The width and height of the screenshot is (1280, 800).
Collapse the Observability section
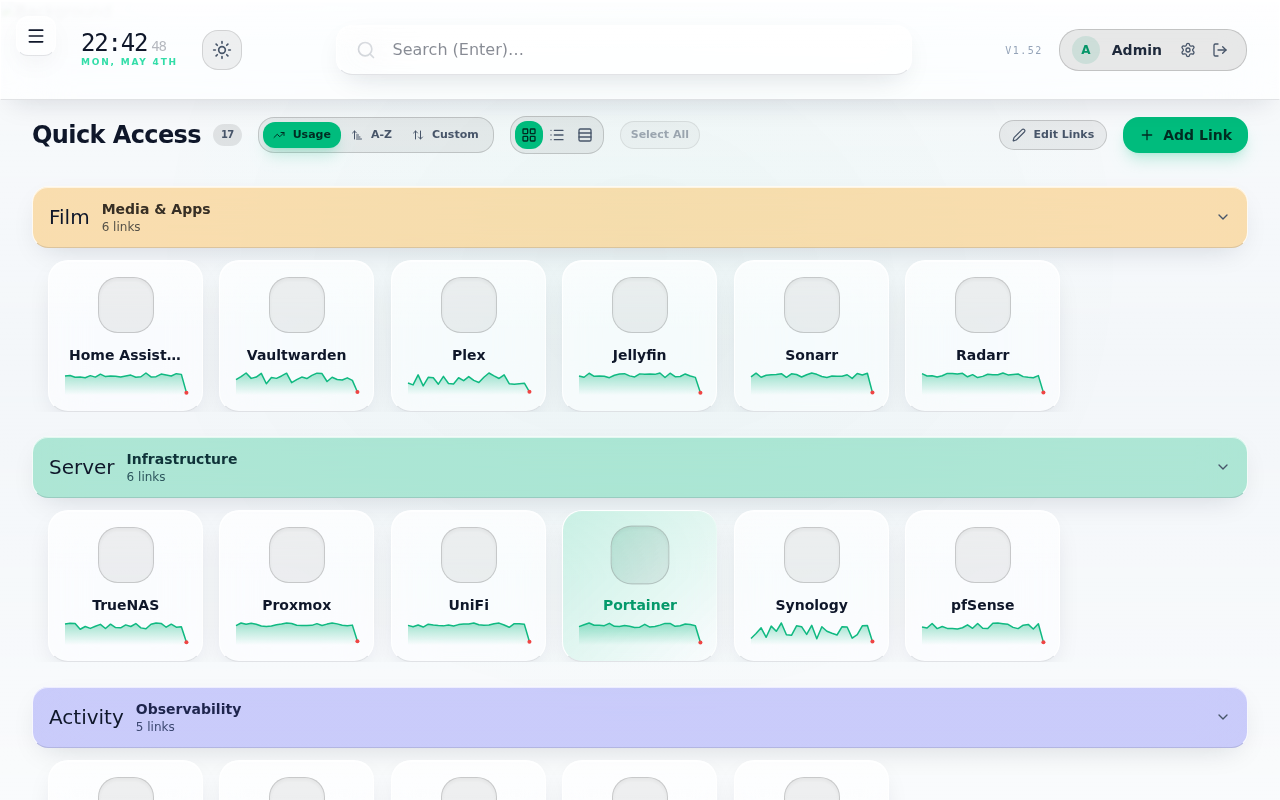click(1222, 717)
